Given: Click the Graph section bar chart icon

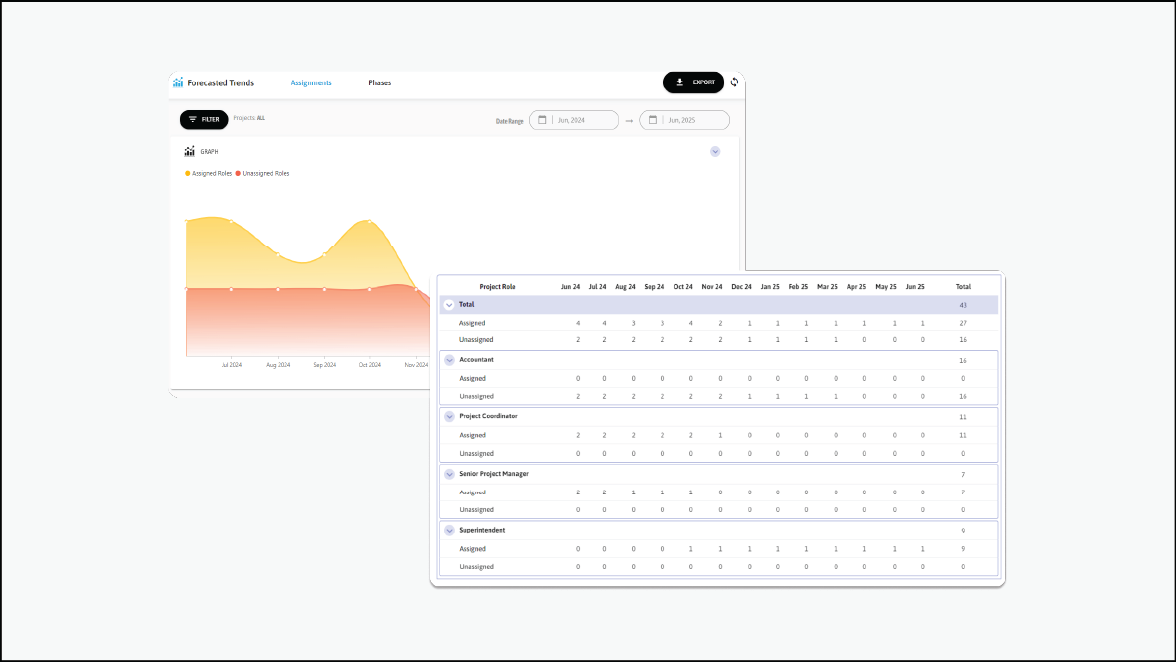Looking at the screenshot, I should pyautogui.click(x=189, y=152).
